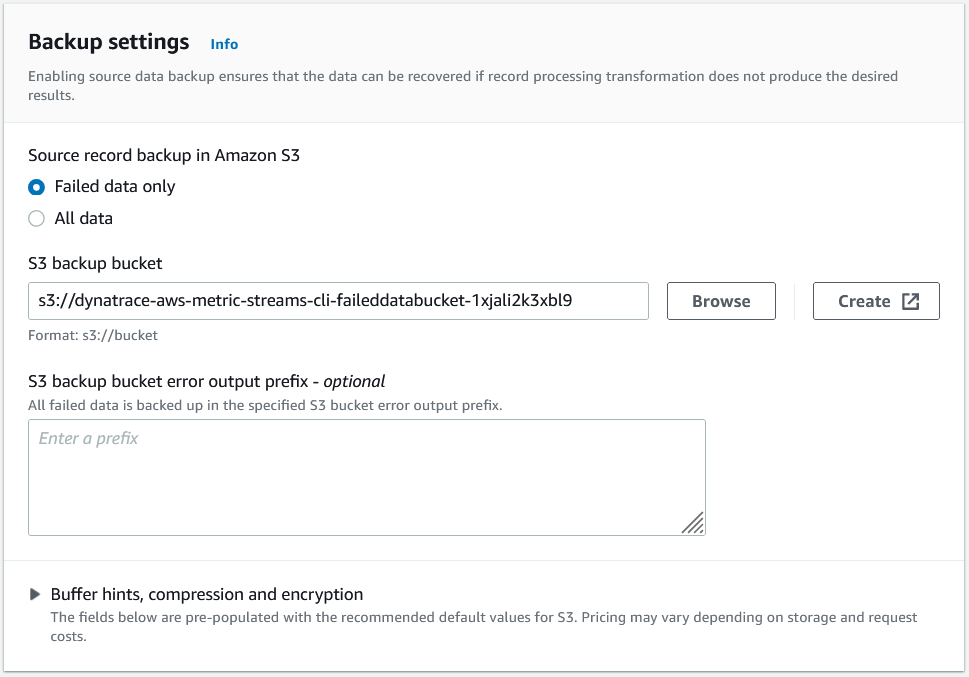Focus the S3 backup bucket input field
Image resolution: width=969 pixels, height=677 pixels.
(x=338, y=301)
